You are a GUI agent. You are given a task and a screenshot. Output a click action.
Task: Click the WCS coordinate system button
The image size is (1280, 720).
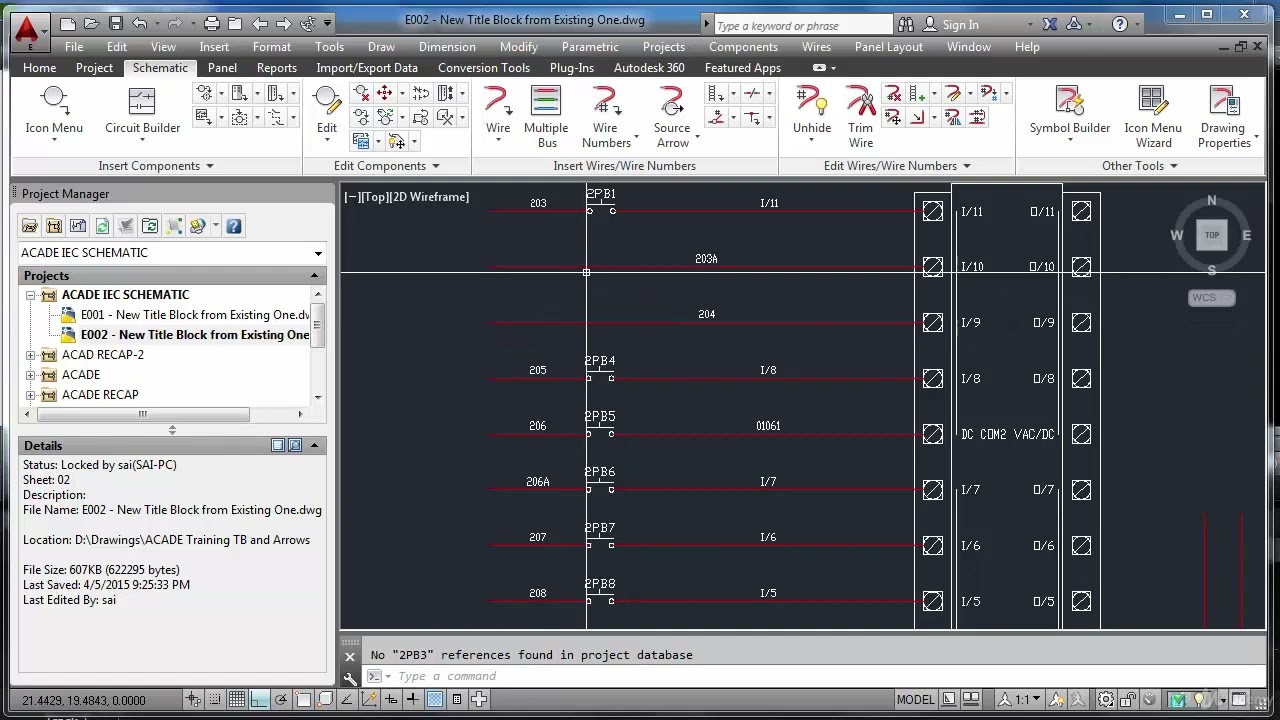1211,298
